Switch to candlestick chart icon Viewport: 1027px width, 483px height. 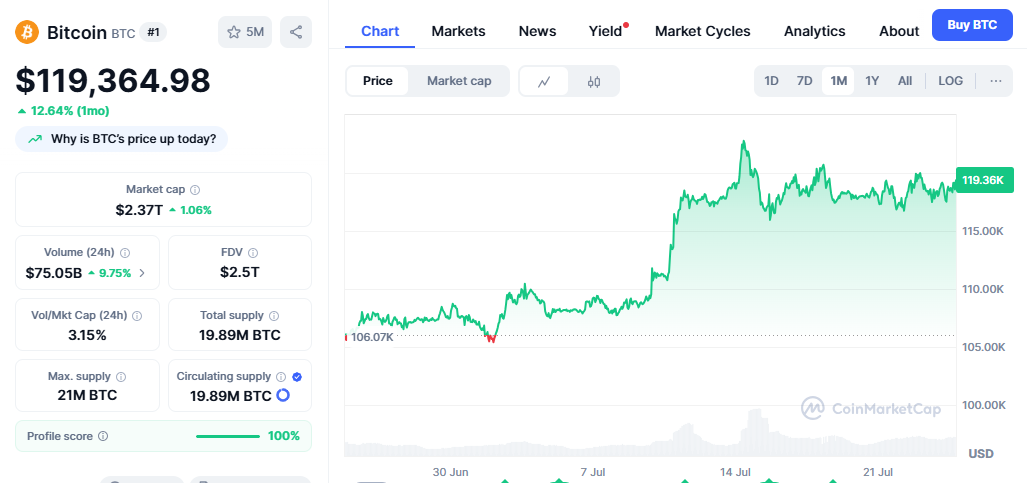[x=593, y=81]
